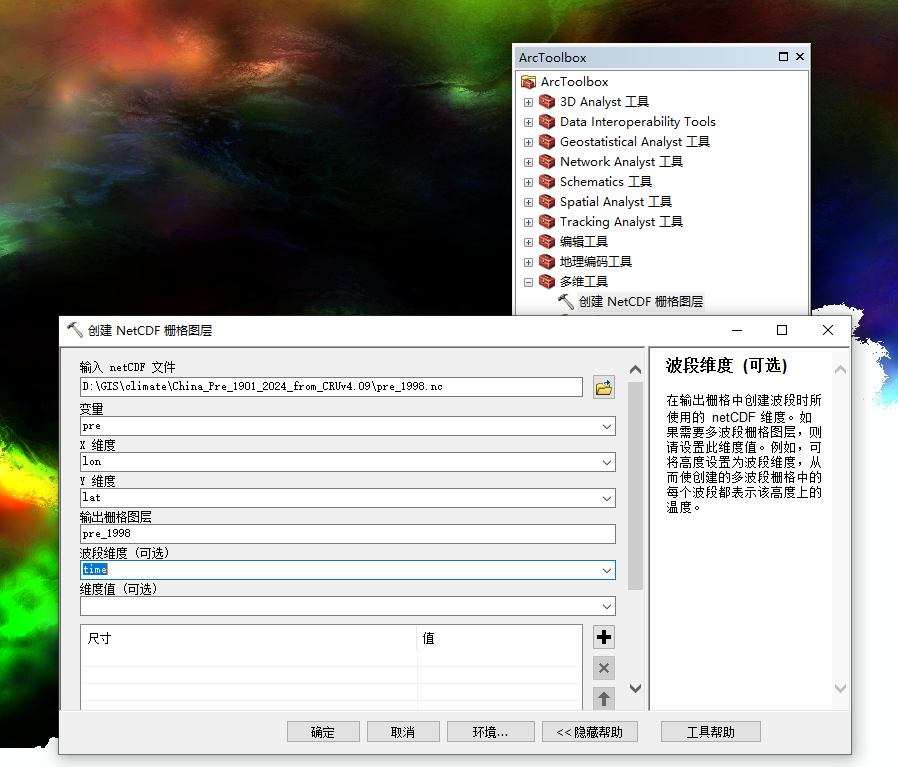Open the 变量 dropdown list
The width and height of the screenshot is (898, 767).
coord(607,426)
